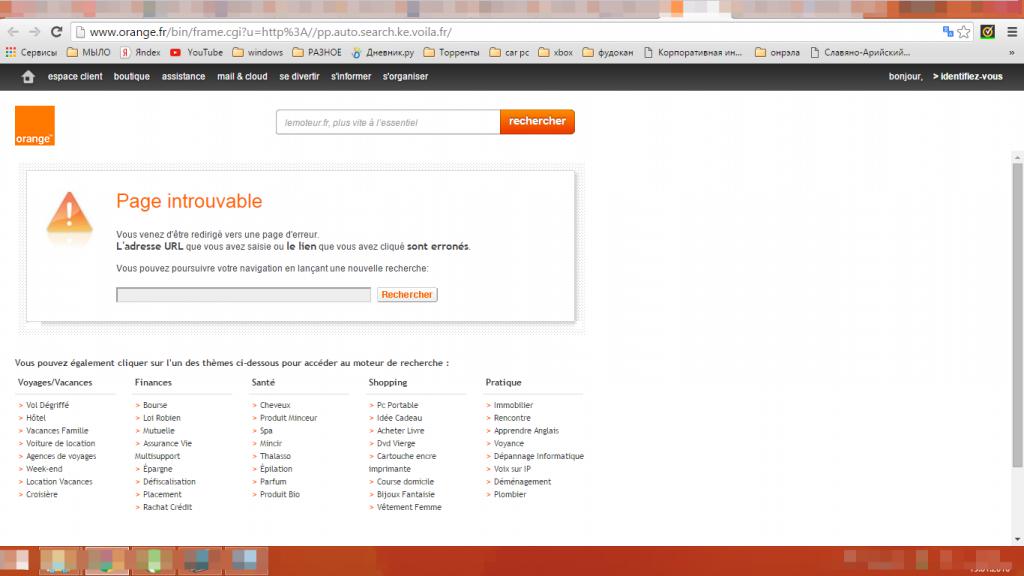Image resolution: width=1024 pixels, height=576 pixels.
Task: Click the Orange home icon in navbar
Action: [28, 77]
